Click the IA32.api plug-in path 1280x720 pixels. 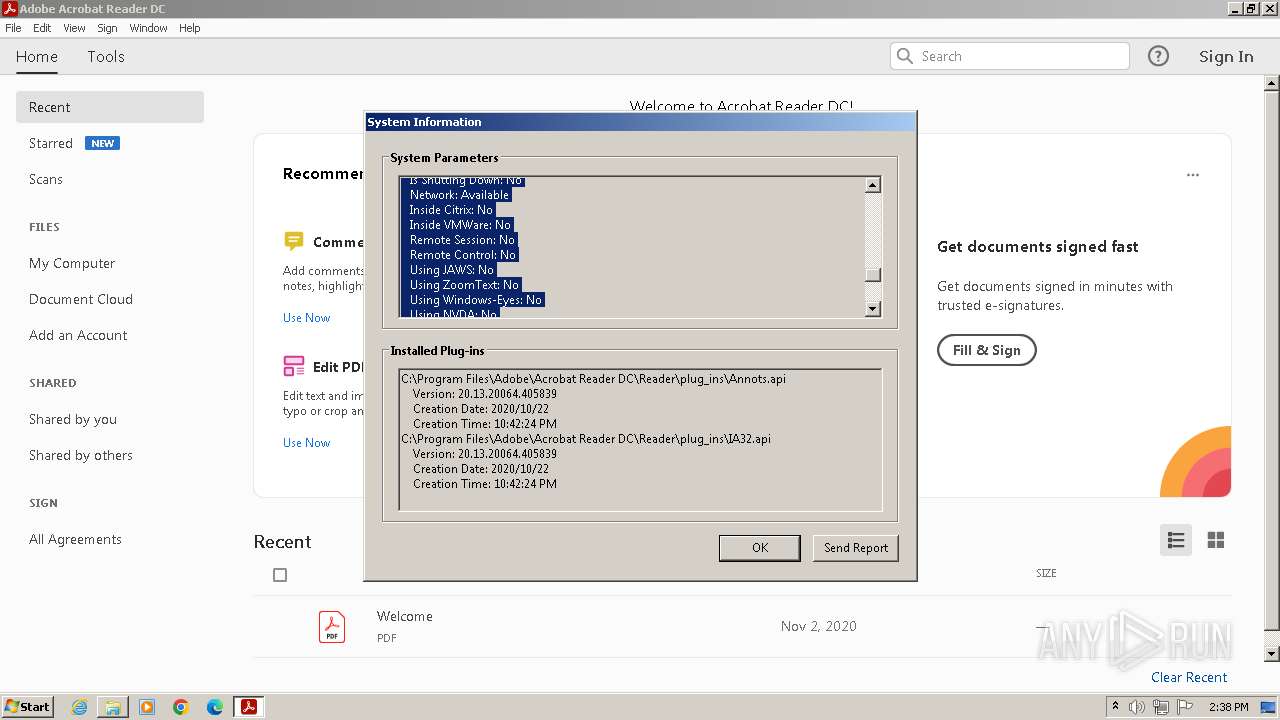click(x=586, y=439)
